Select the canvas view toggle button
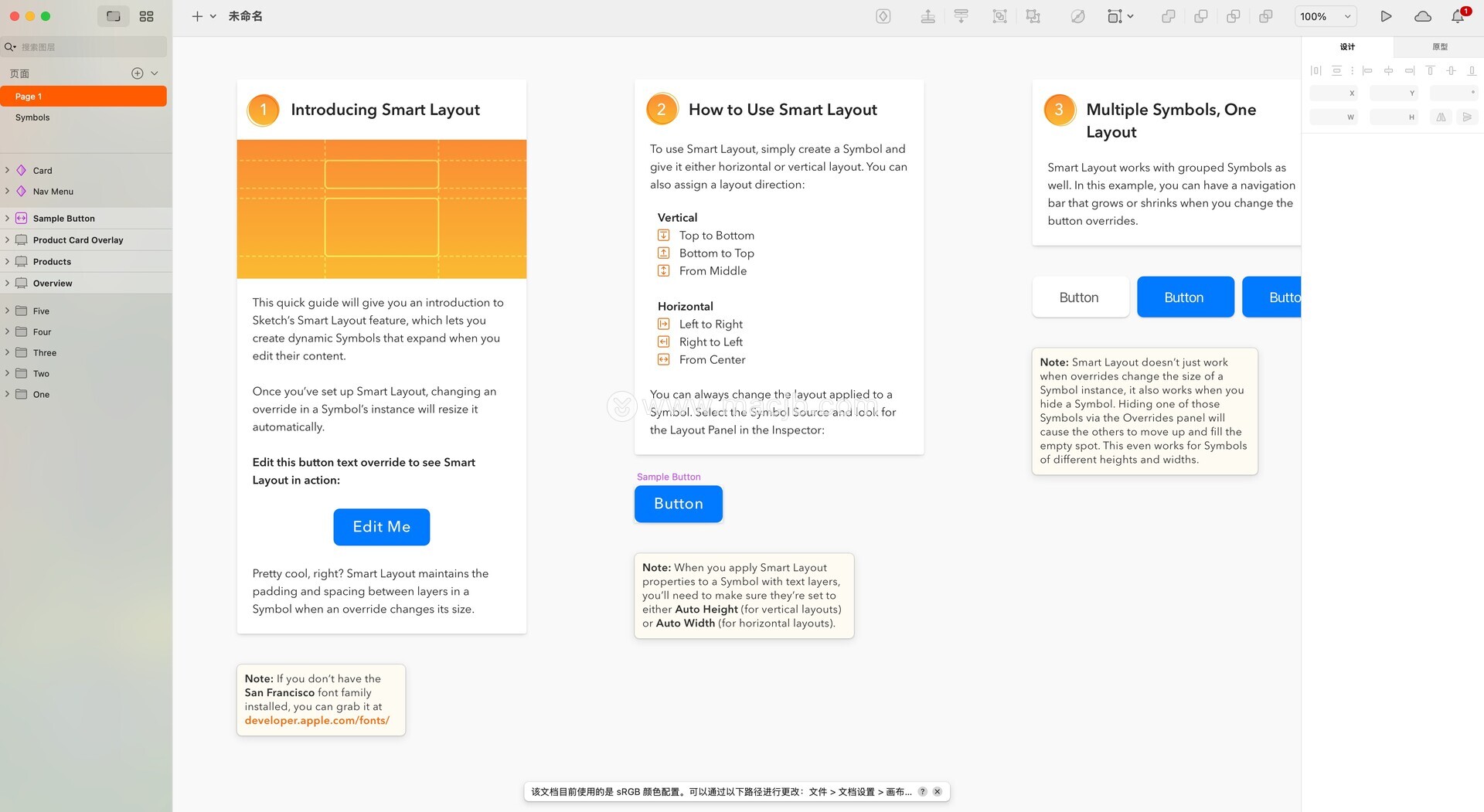This screenshot has height=812, width=1484. click(114, 16)
